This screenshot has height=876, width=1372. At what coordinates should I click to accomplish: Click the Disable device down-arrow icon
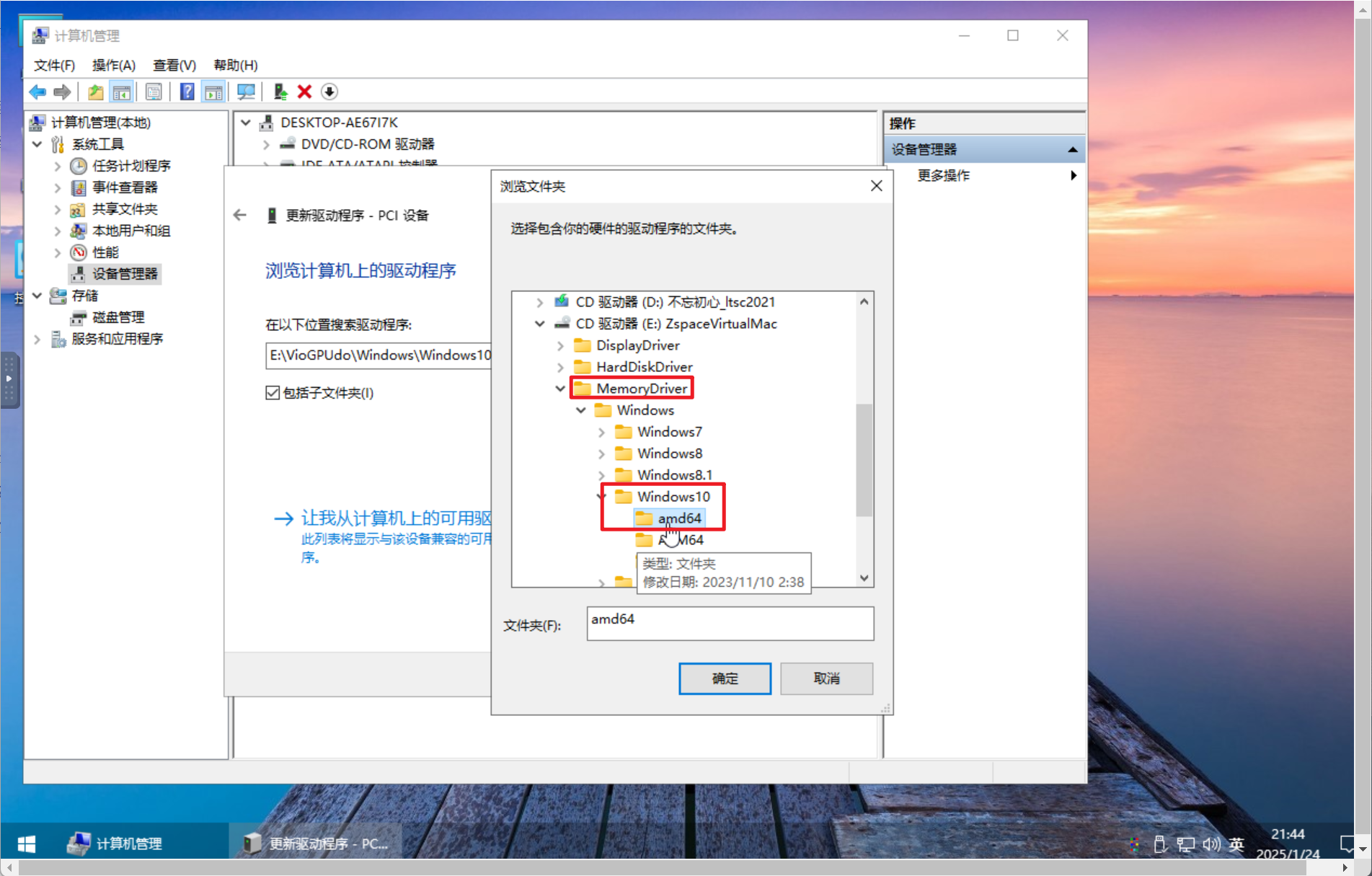(329, 92)
